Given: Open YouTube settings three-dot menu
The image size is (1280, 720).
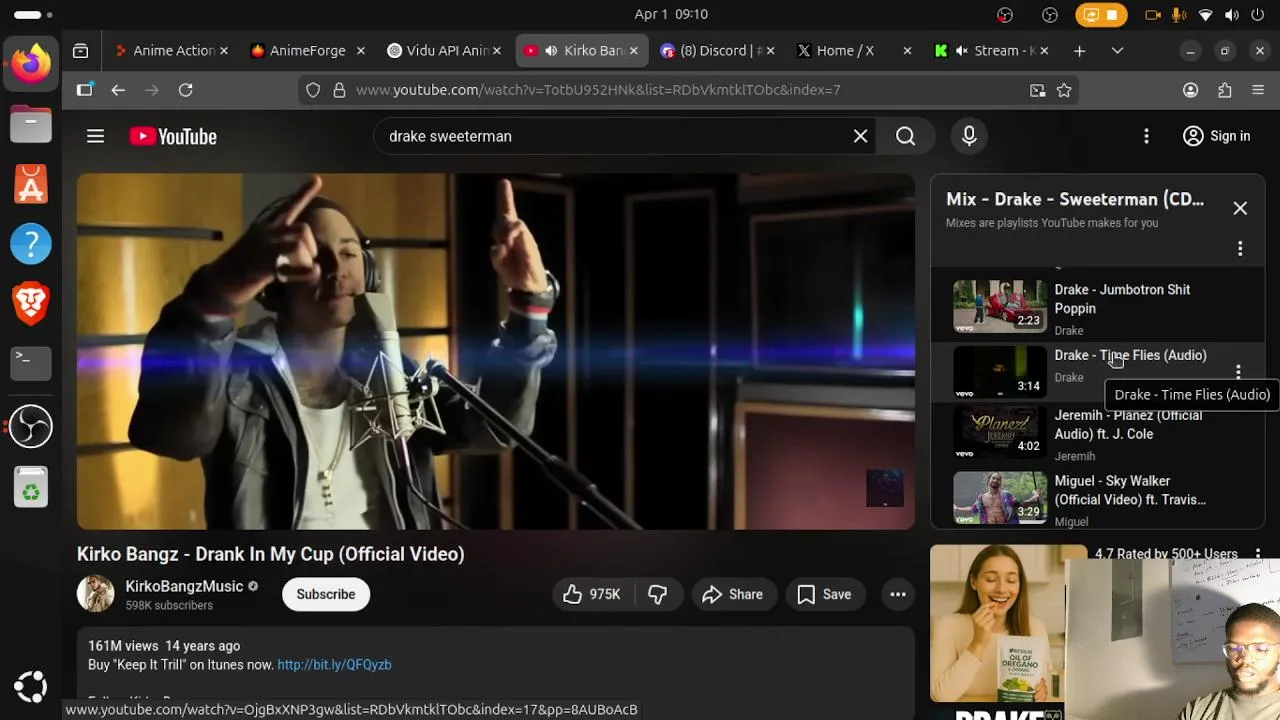Looking at the screenshot, I should point(1146,136).
